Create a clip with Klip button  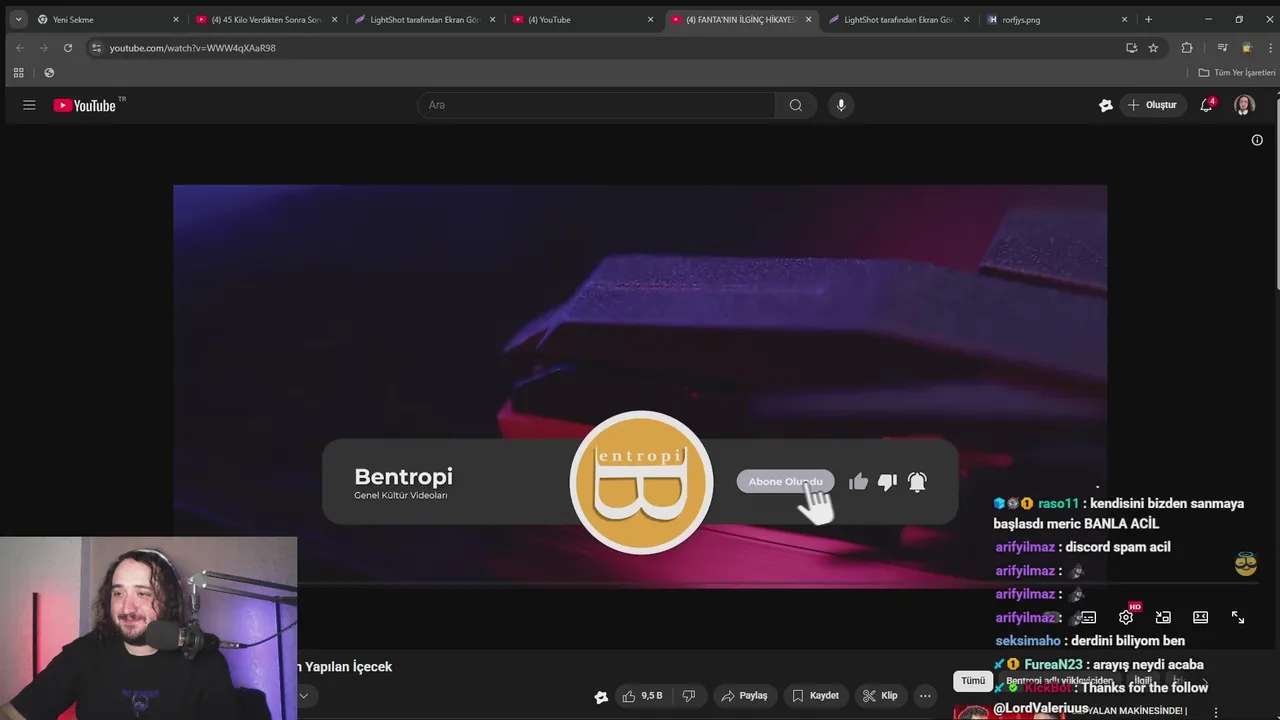[880, 696]
